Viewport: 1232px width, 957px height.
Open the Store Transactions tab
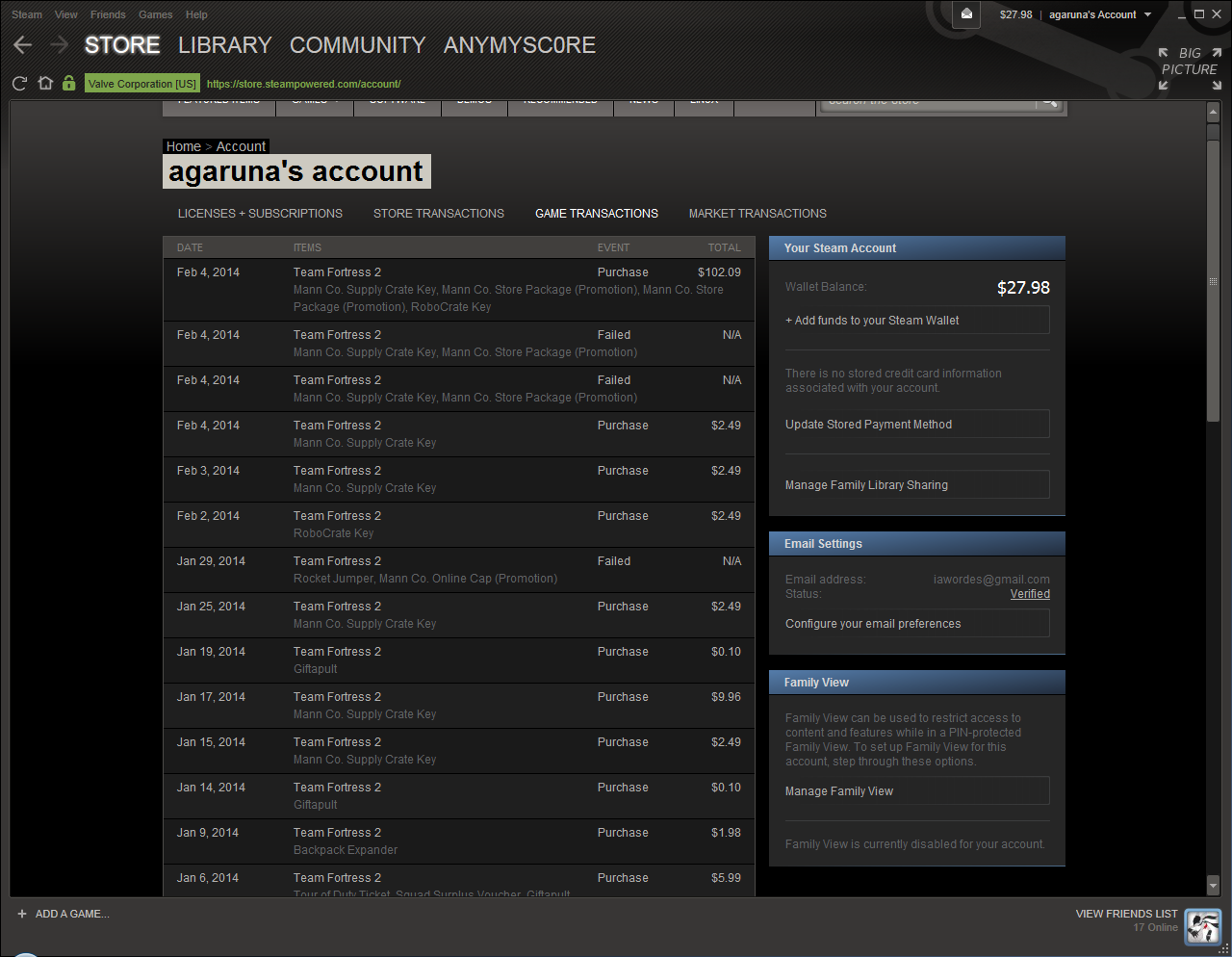[439, 214]
